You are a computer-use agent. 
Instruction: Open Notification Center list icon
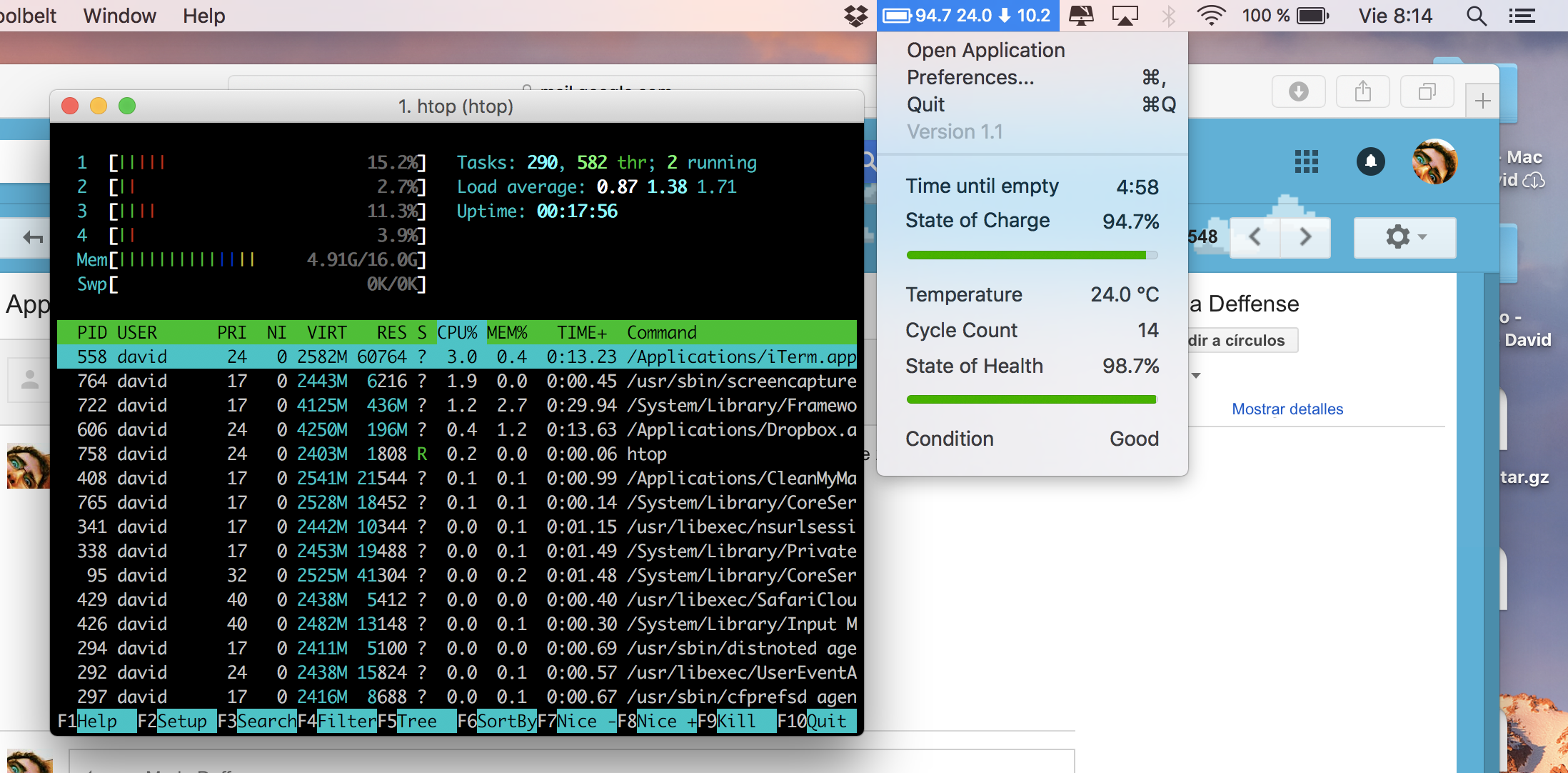click(1522, 16)
